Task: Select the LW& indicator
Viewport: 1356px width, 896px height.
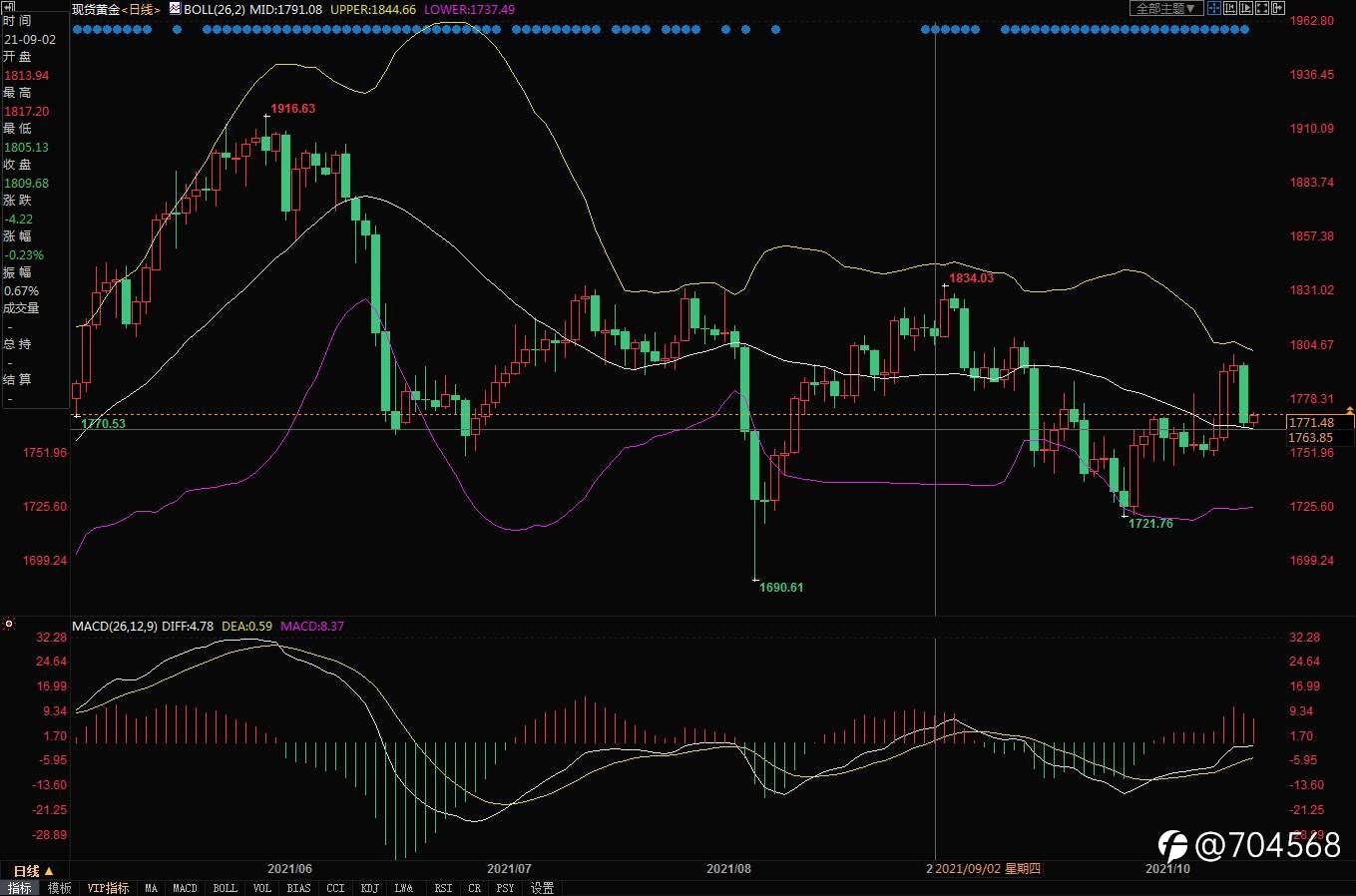Action: tap(403, 888)
